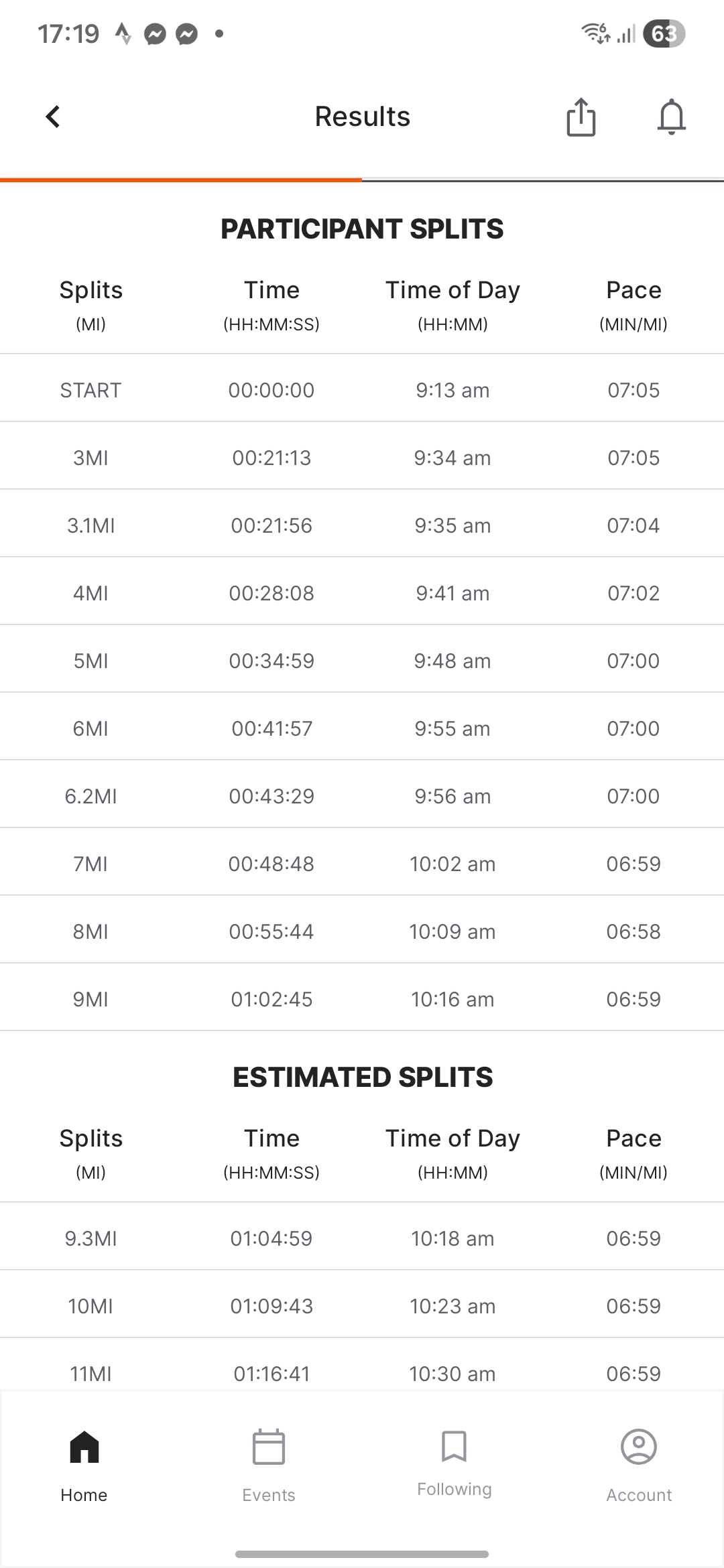The width and height of the screenshot is (724, 1568).
Task: Select the START split row
Action: coord(362,390)
